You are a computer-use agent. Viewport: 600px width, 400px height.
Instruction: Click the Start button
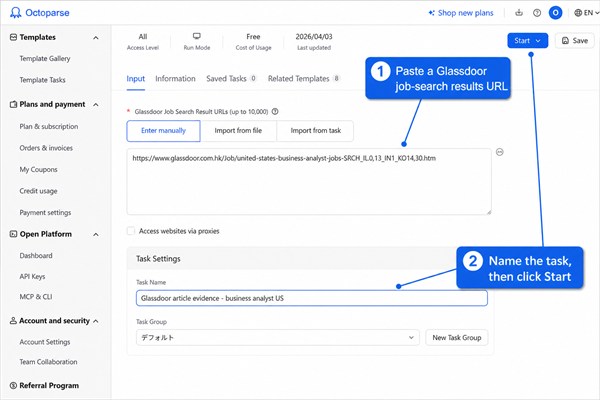(x=527, y=41)
